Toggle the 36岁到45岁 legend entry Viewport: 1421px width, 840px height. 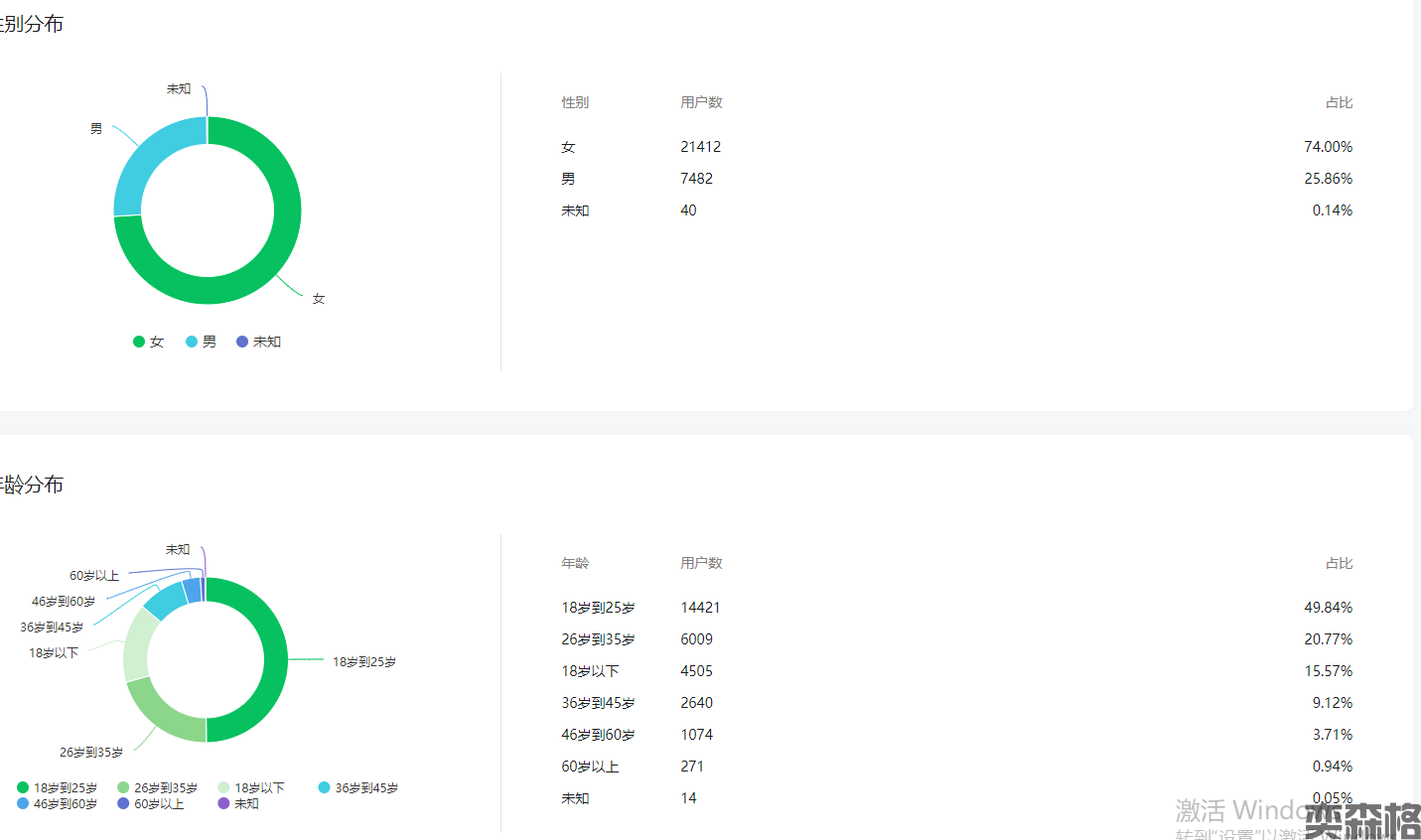click(358, 787)
